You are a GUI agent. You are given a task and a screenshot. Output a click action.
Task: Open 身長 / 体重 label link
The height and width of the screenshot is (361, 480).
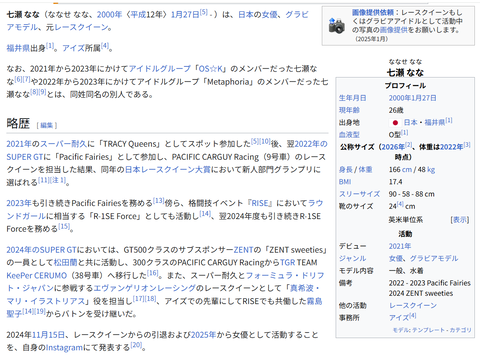point(355,170)
